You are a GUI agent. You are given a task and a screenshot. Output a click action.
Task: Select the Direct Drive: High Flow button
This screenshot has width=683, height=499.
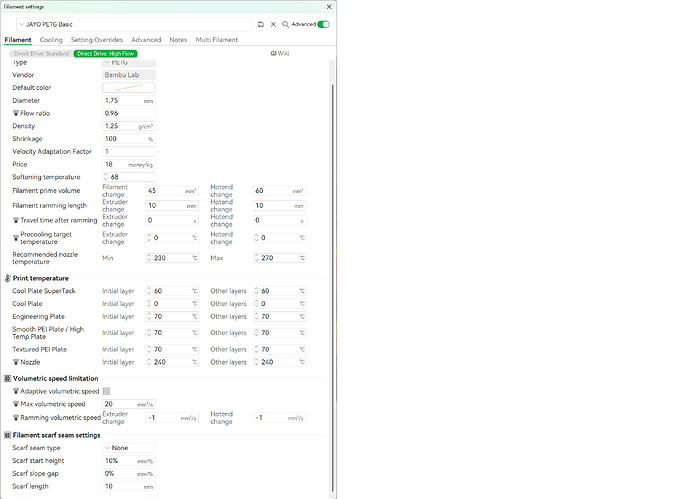[106, 54]
